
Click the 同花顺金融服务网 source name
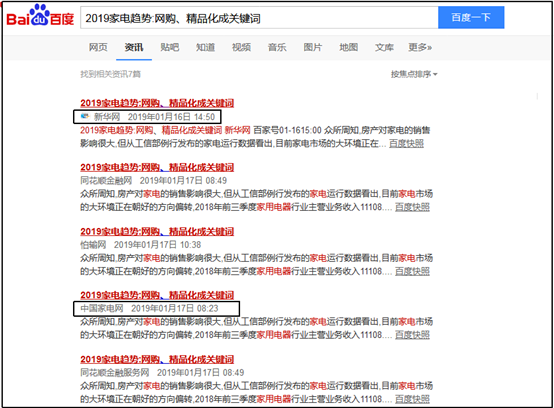[115, 373]
